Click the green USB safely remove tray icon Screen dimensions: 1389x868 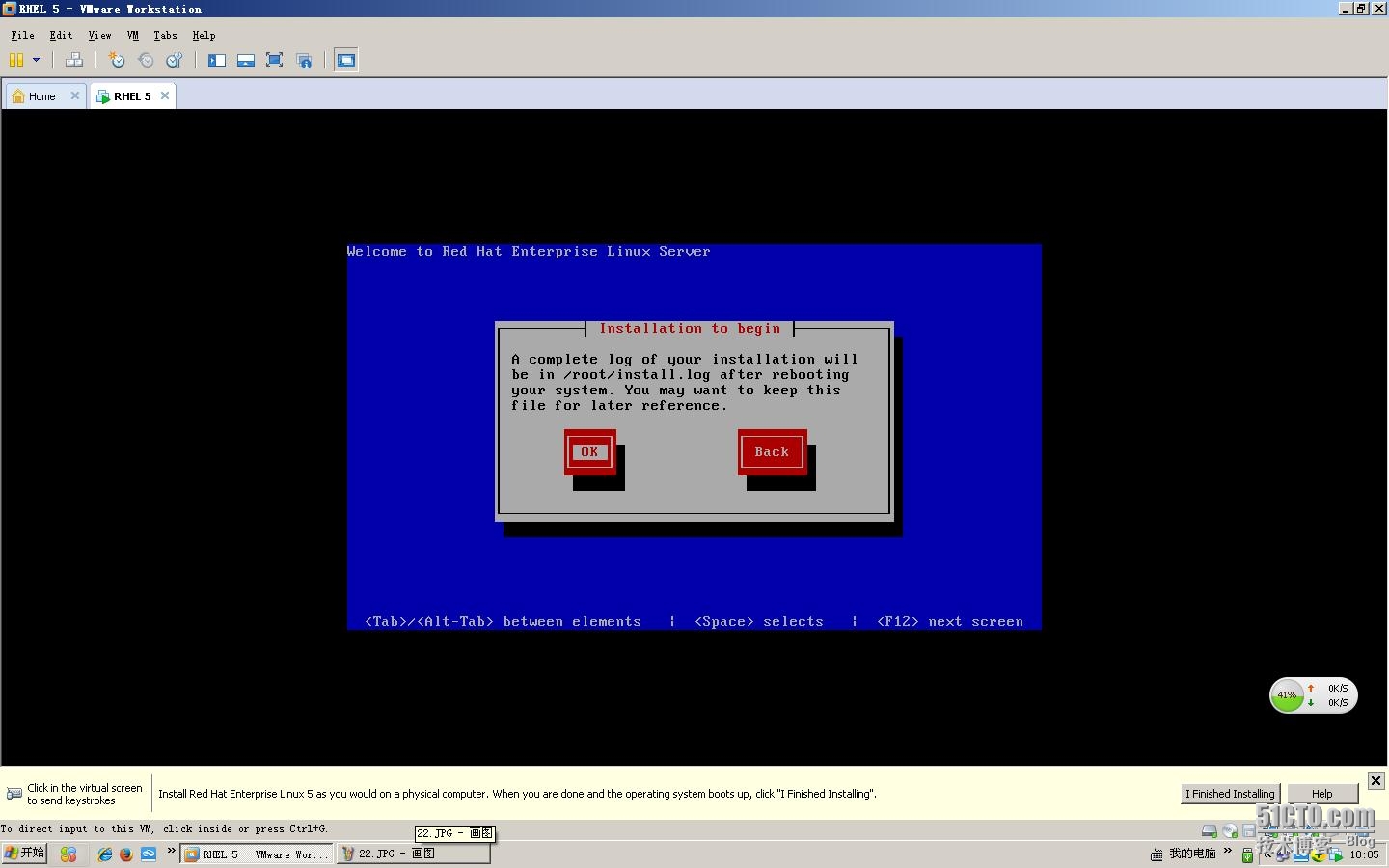(x=1247, y=855)
